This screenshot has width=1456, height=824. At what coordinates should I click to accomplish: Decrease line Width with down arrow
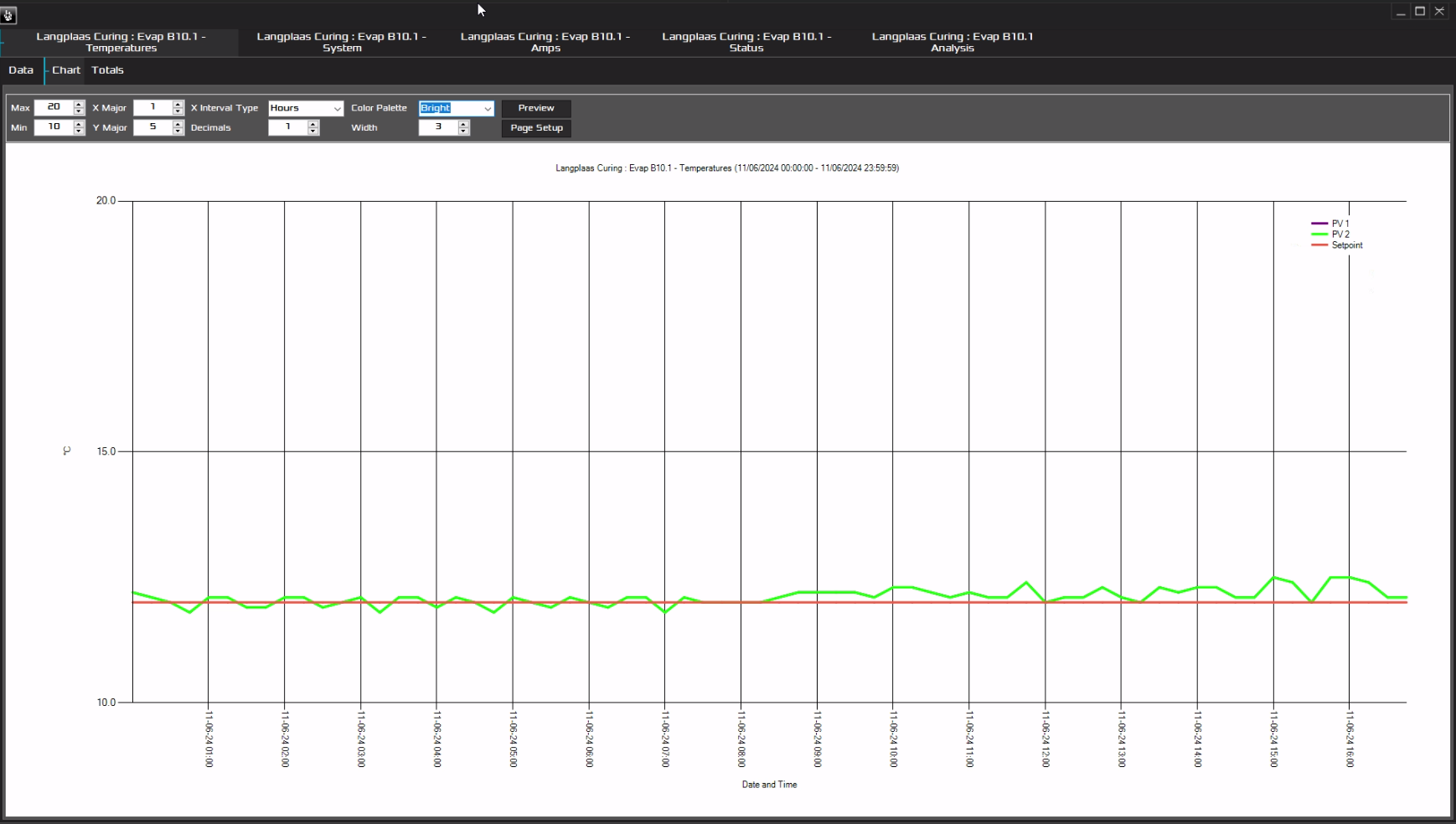point(464,131)
